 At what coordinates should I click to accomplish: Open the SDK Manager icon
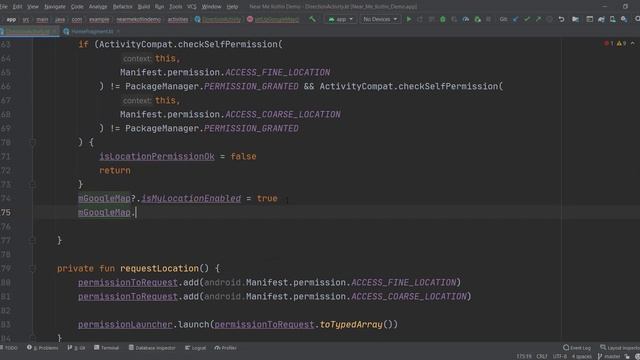[x=624, y=19]
